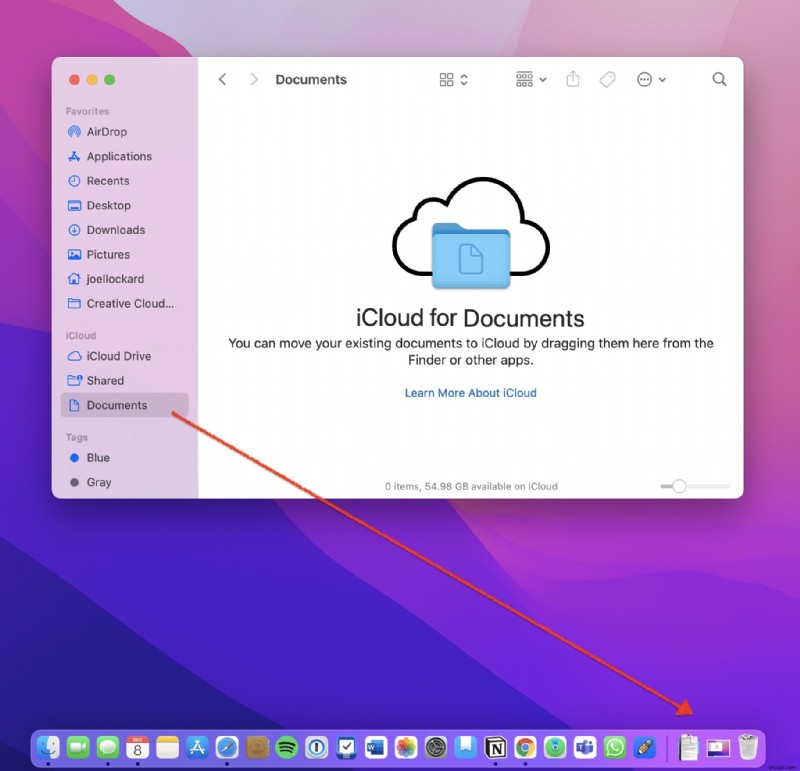This screenshot has height=771, width=800.
Task: Click the Learn More About iCloud link
Action: 470,392
